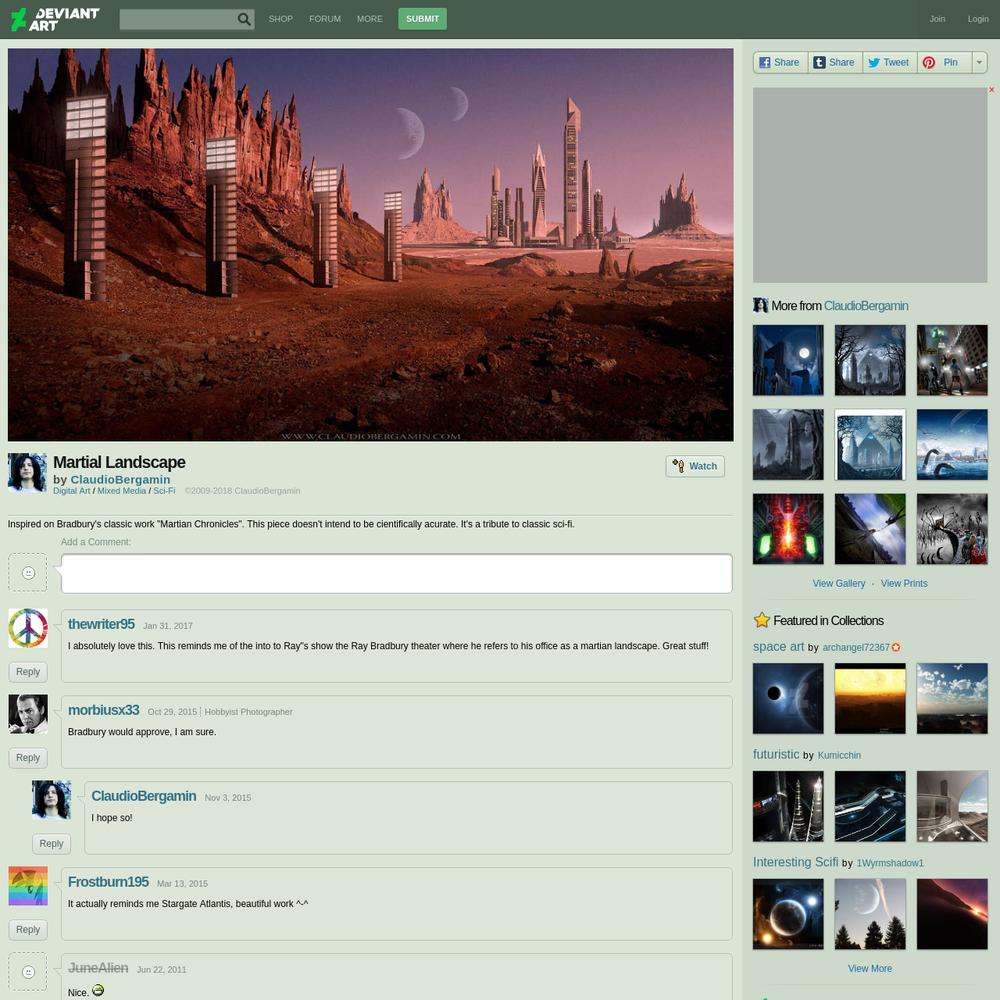
Task: Open the black eclipse thumbnail in space art
Action: coord(788,698)
